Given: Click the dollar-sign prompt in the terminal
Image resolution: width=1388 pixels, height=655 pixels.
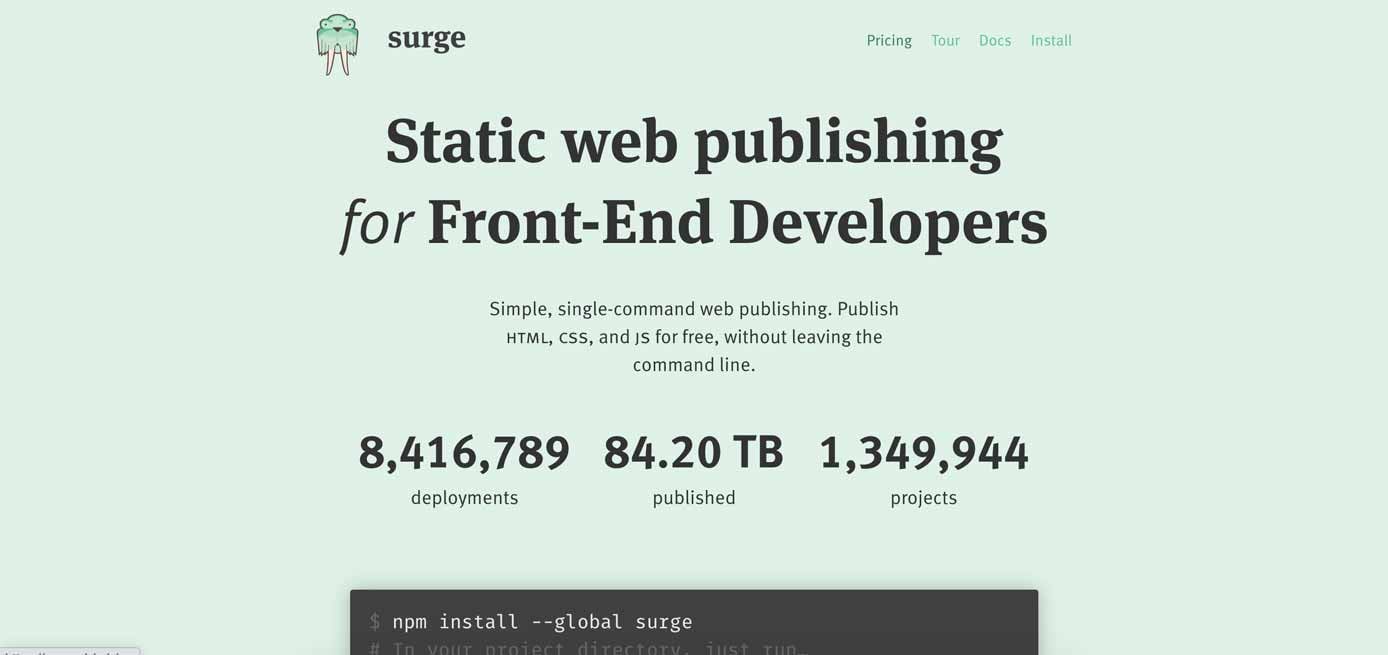Looking at the screenshot, I should [x=374, y=621].
